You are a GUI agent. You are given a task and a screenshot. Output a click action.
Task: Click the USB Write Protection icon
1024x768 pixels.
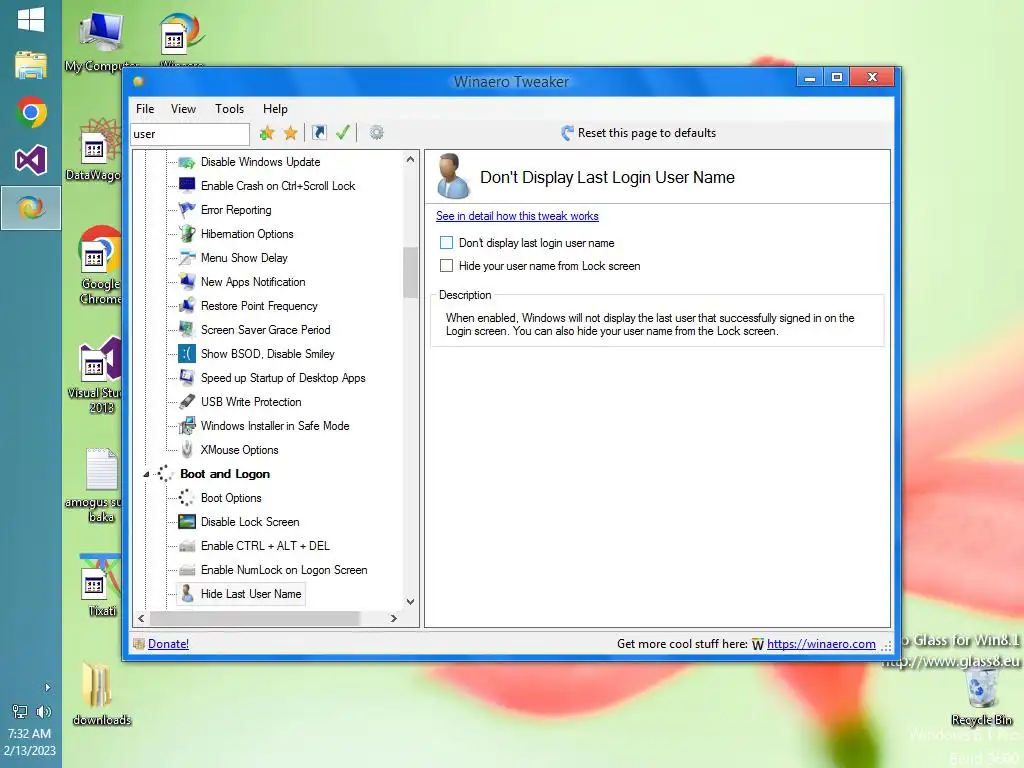tap(187, 402)
